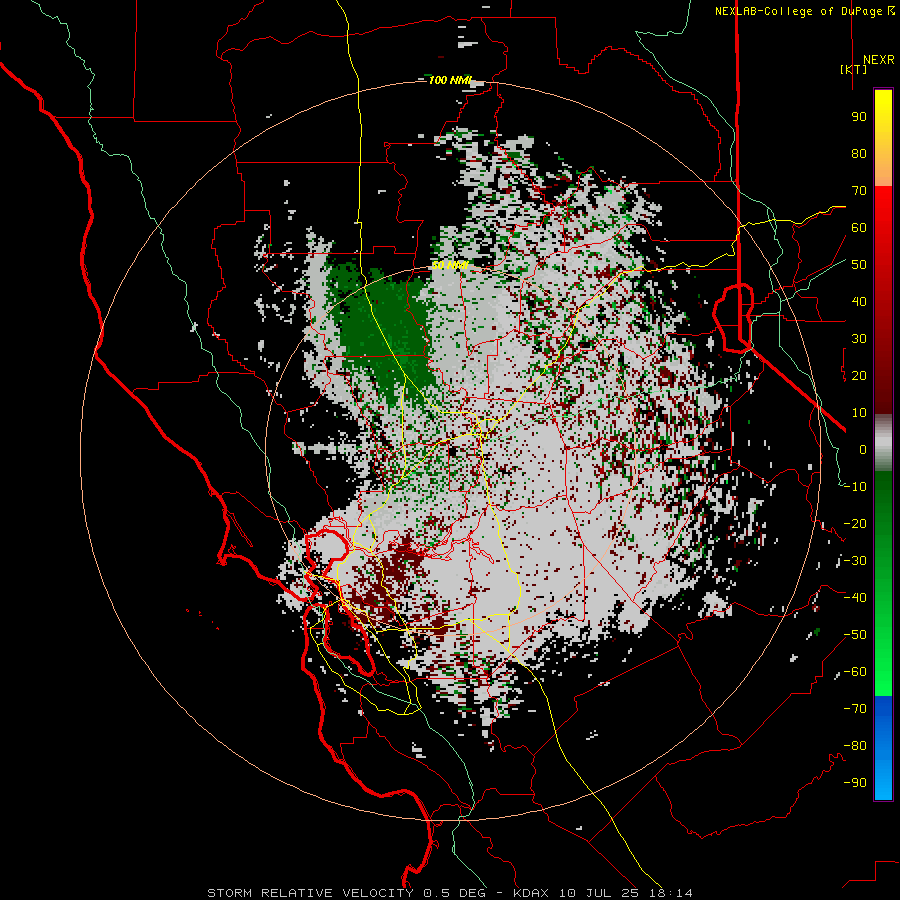
Task: Select the -60 knot scale label
Action: [x=855, y=672]
